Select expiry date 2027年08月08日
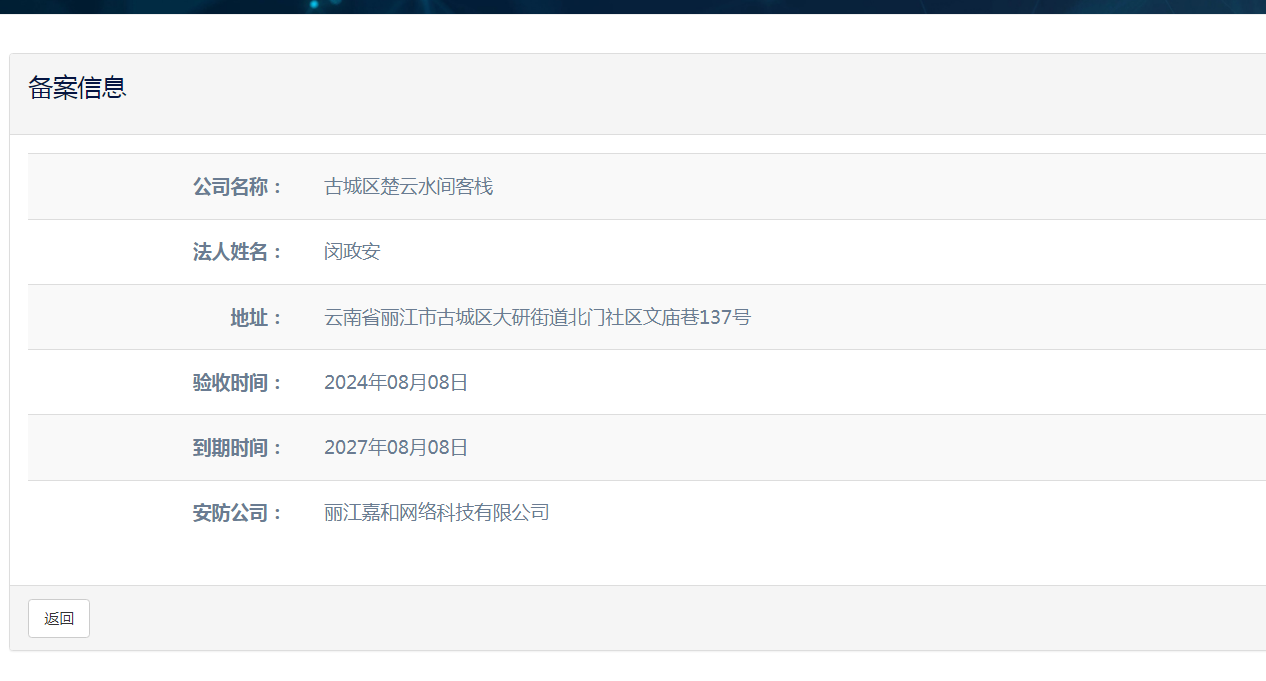This screenshot has height=681, width=1266. click(396, 448)
